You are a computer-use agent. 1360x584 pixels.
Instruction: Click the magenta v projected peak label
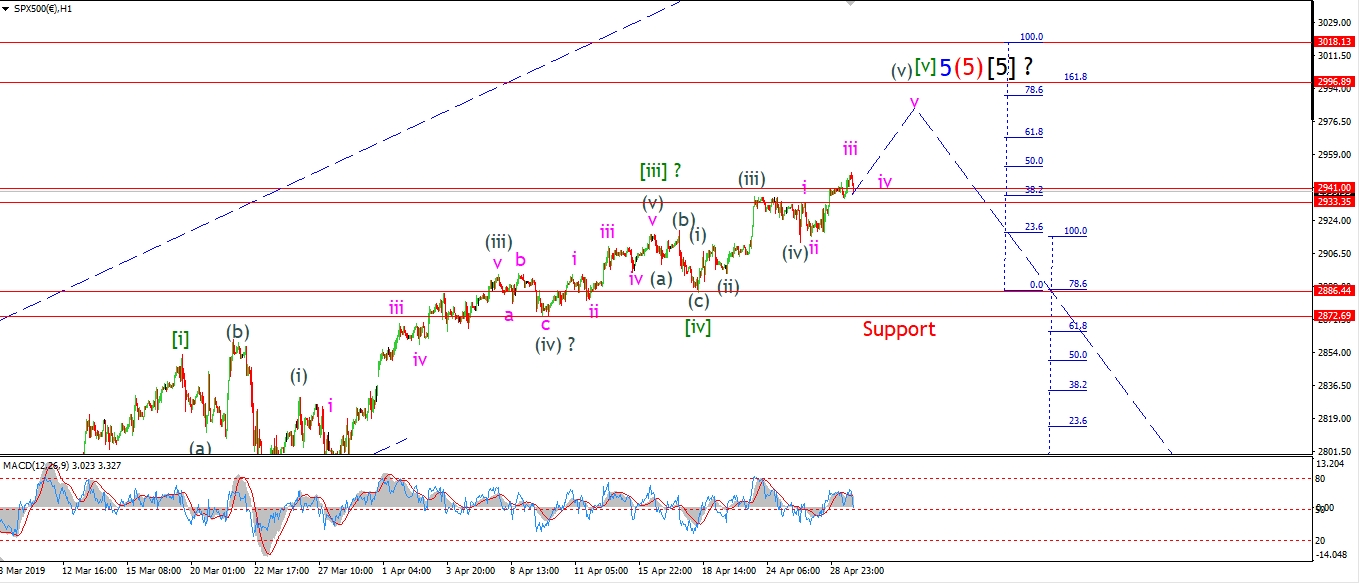click(x=914, y=101)
